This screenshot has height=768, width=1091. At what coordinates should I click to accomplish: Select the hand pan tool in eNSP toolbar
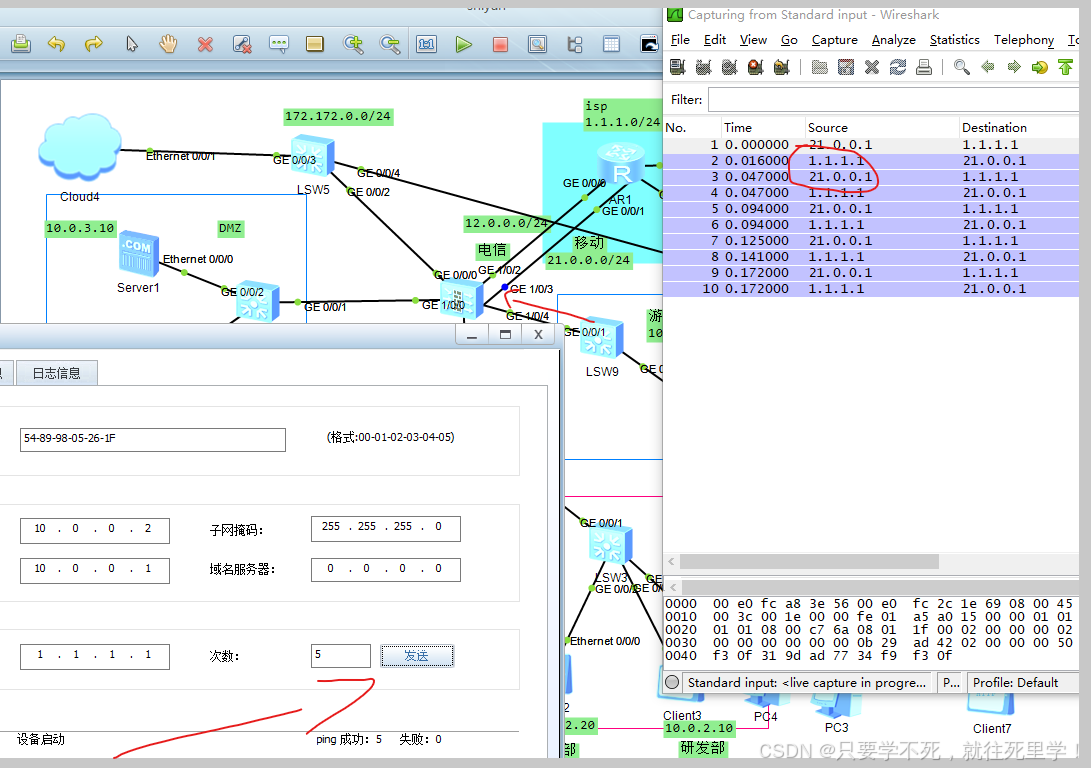point(168,44)
